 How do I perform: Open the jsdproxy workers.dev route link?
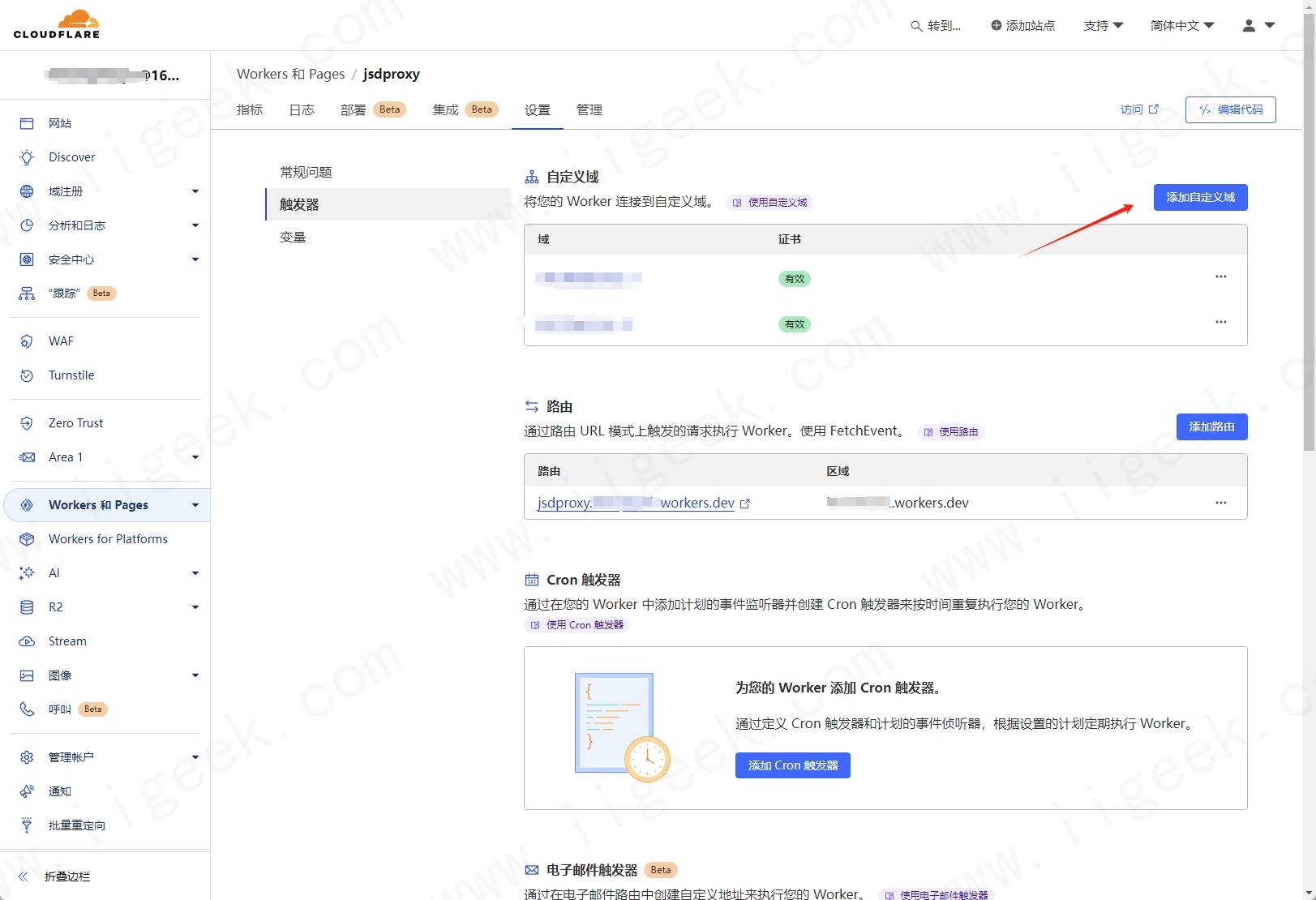[643, 503]
